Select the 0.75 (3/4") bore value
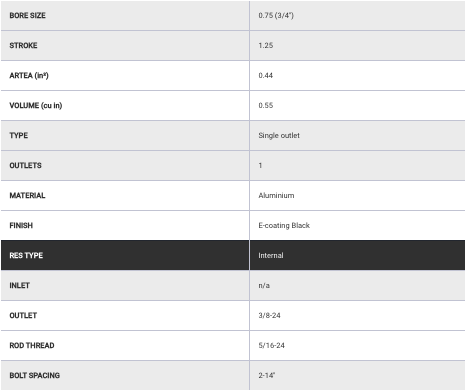The image size is (465, 391). (x=276, y=15)
